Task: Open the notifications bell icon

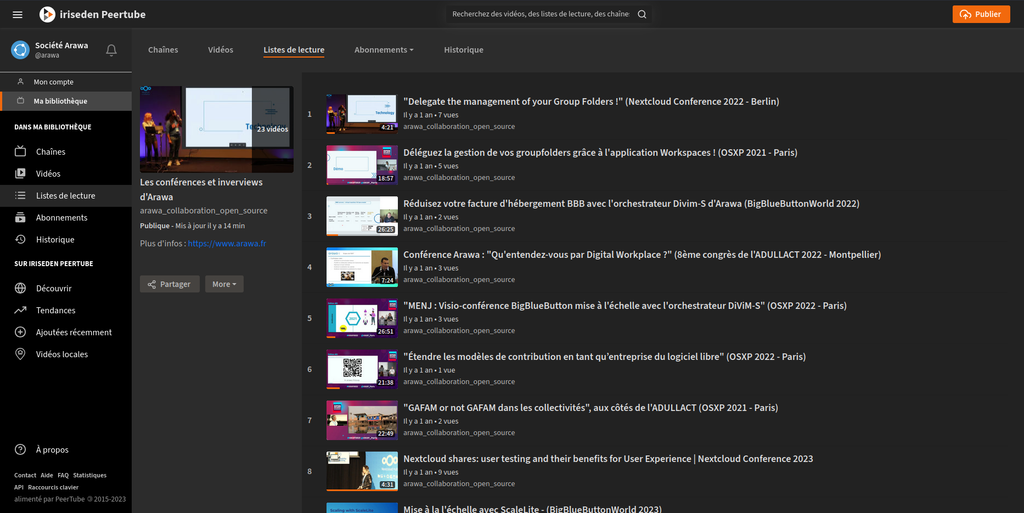Action: tap(112, 50)
